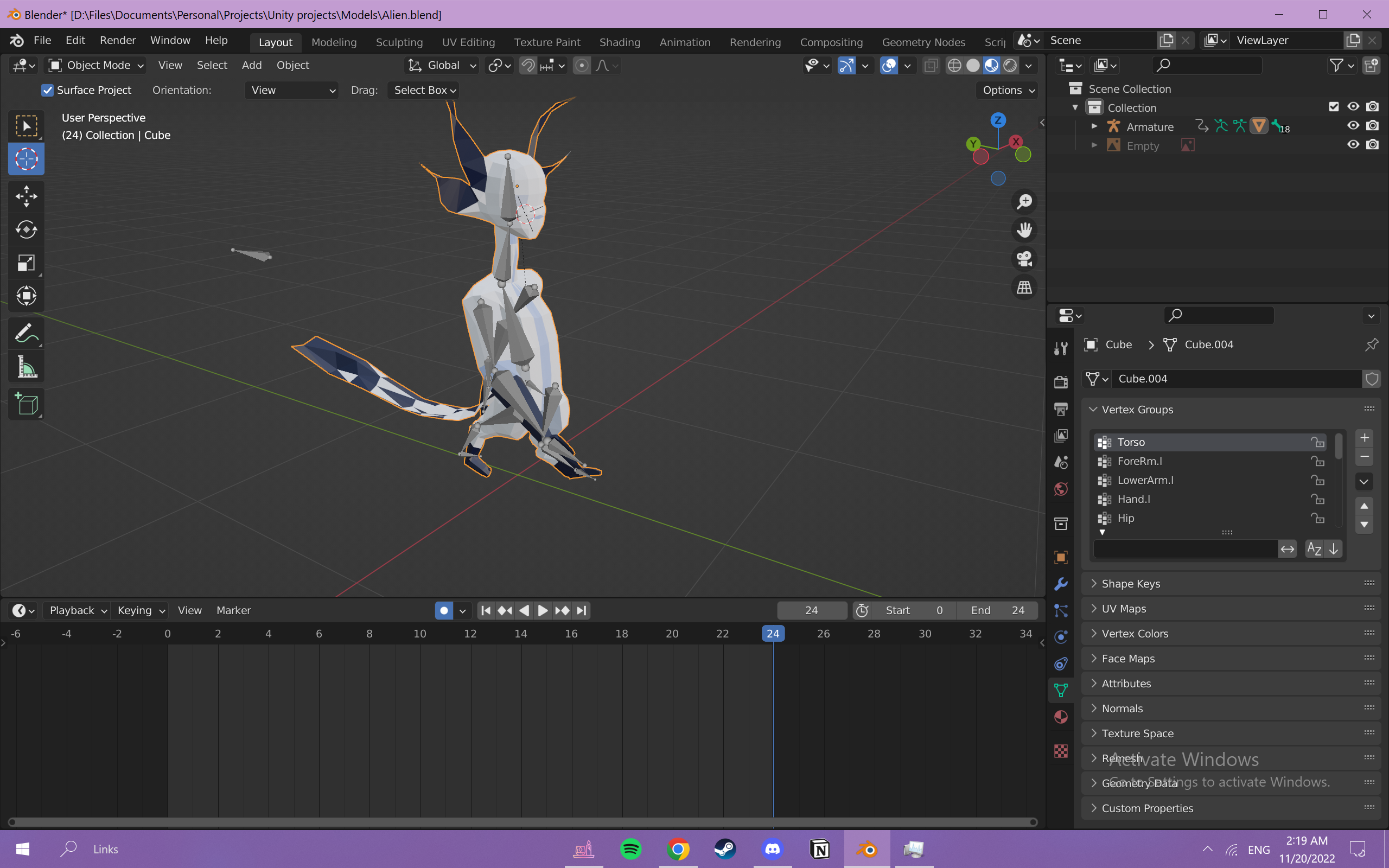
Task: Toggle auto keying record button
Action: tap(444, 610)
